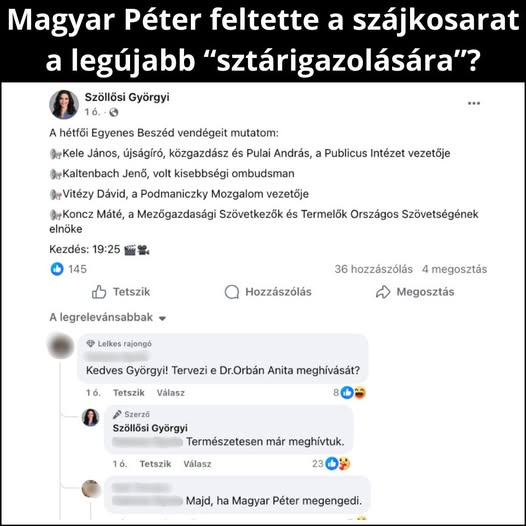Open the 4 megosztás shares link

tap(455, 269)
